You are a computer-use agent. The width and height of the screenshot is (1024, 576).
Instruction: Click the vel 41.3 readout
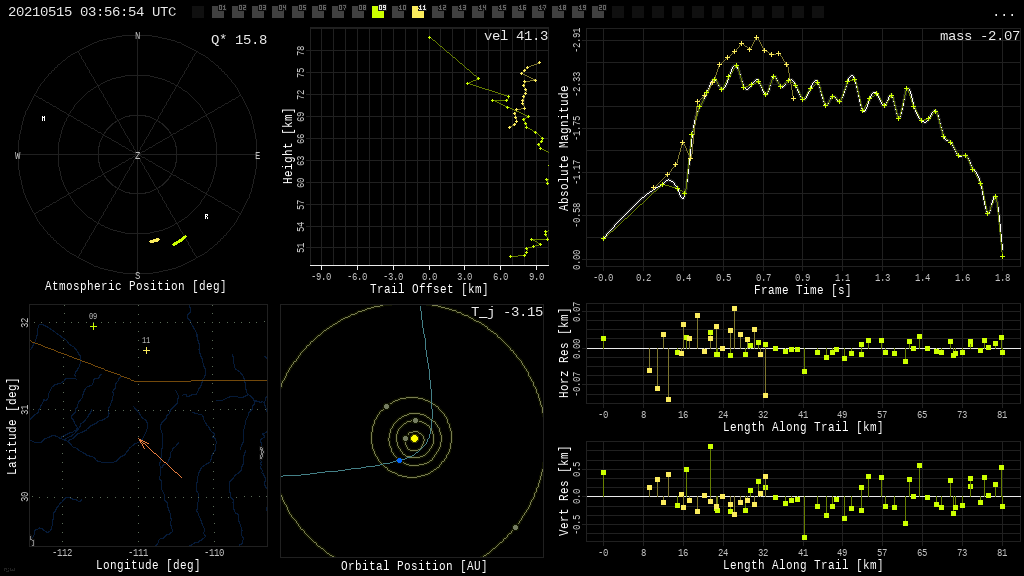pyautogui.click(x=516, y=37)
